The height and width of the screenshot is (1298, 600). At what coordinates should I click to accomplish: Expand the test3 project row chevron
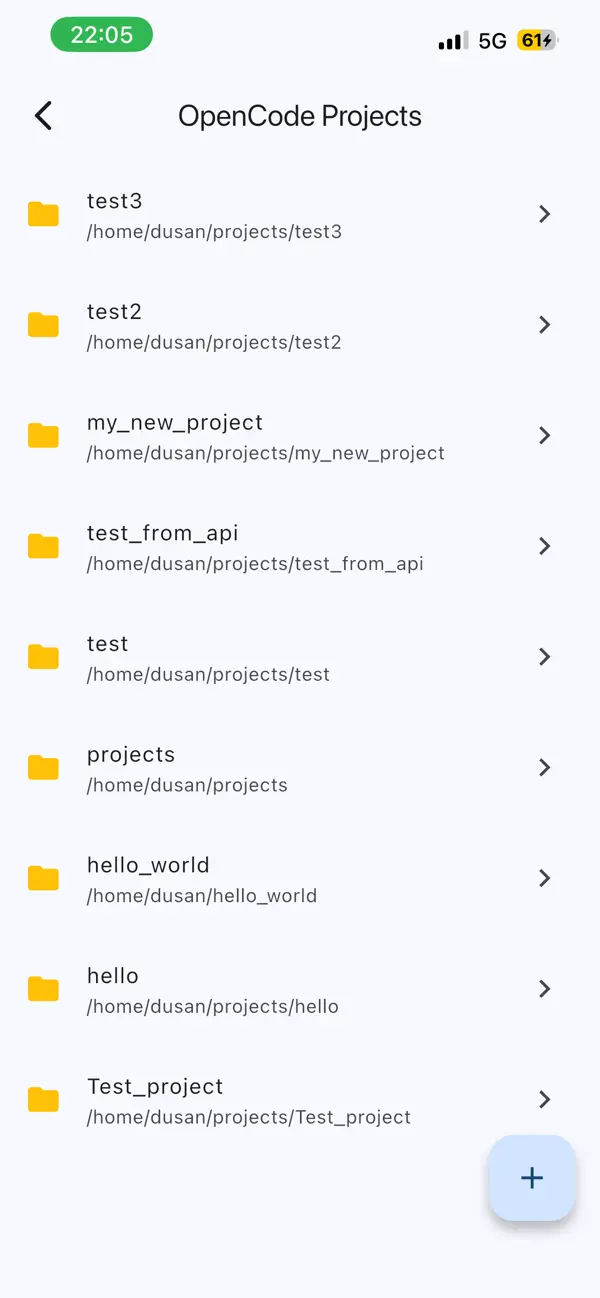tap(544, 213)
